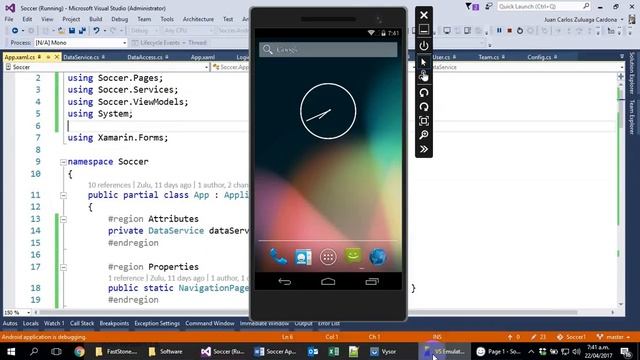Pause debugging with Break All

tap(499, 31)
